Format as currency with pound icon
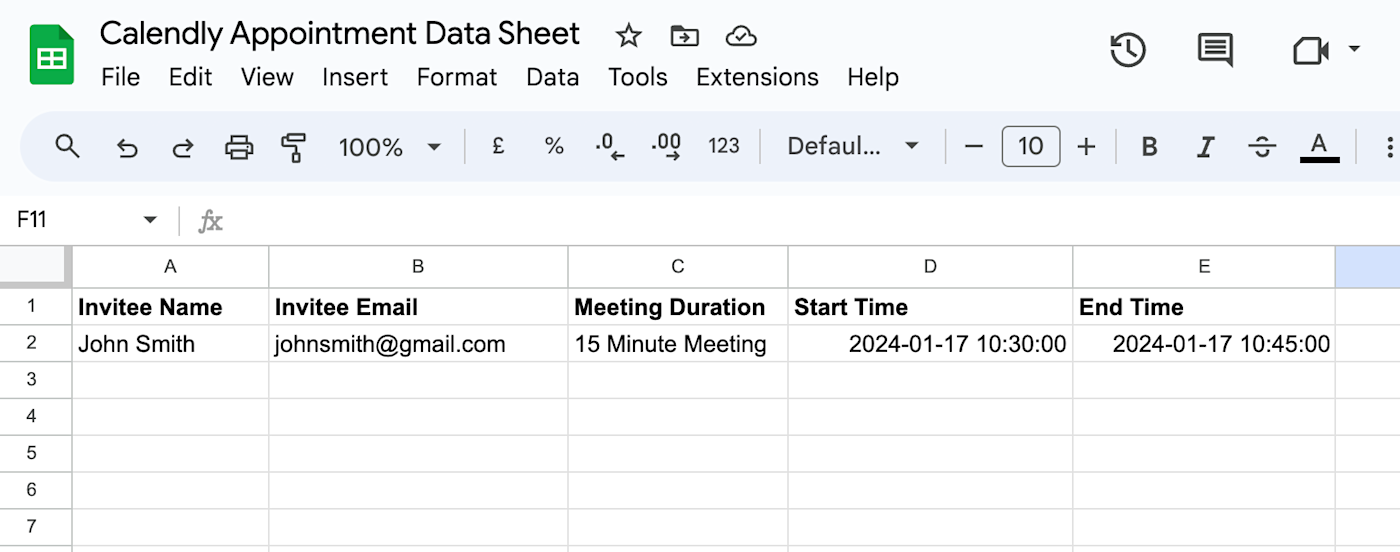Image resolution: width=1400 pixels, height=552 pixels. point(498,147)
